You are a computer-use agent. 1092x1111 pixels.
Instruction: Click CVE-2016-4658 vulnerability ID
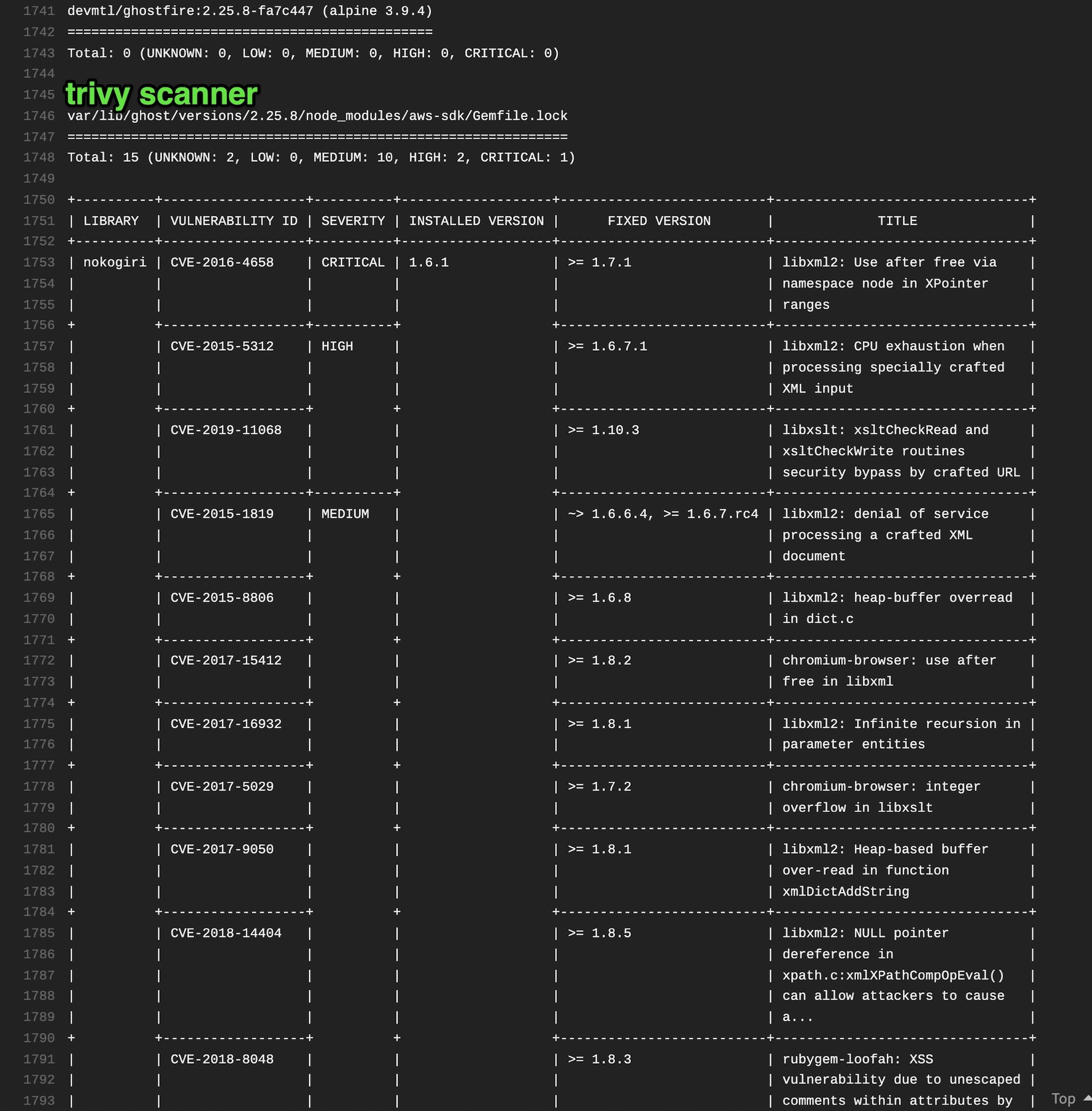pos(222,263)
